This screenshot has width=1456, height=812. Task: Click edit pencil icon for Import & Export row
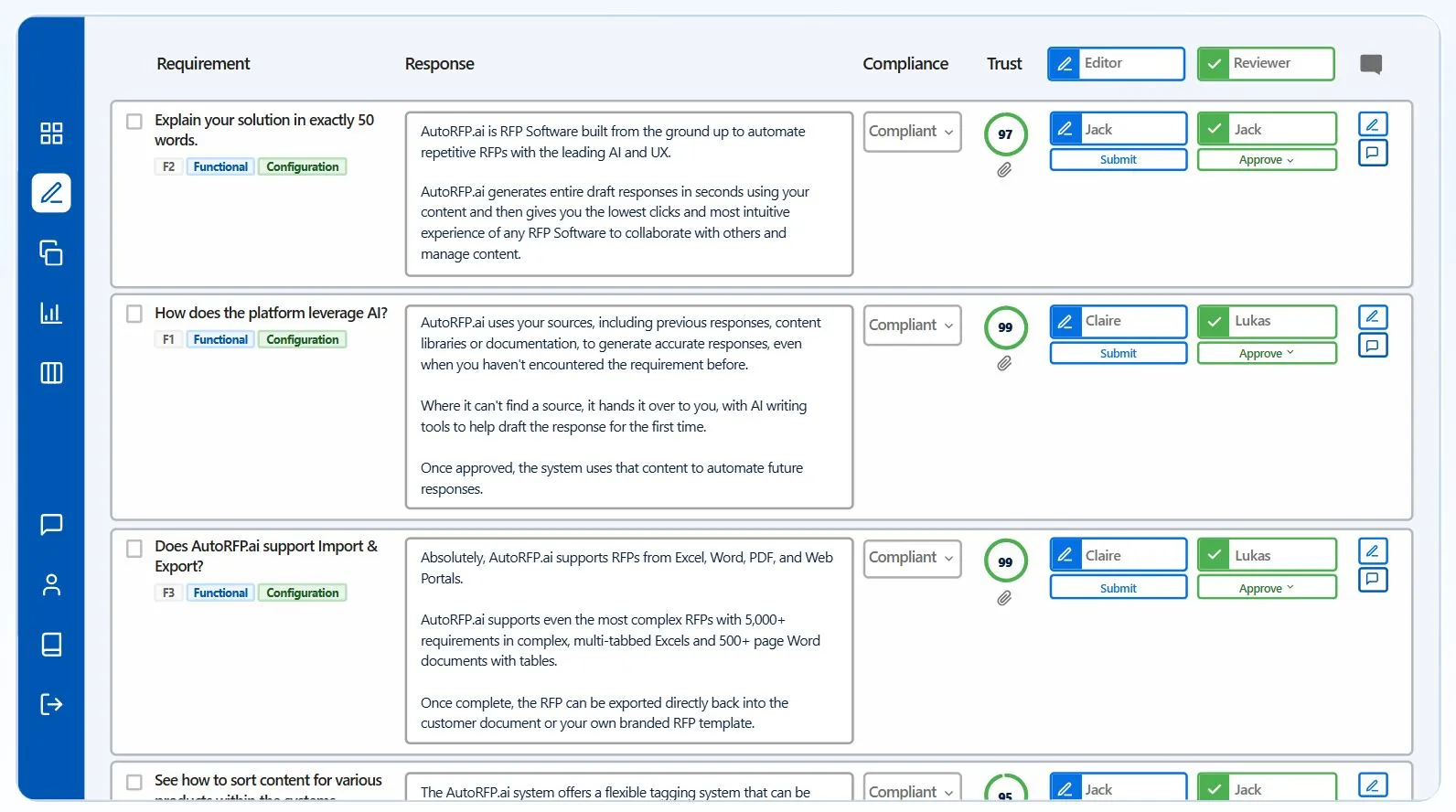pyautogui.click(x=1373, y=551)
